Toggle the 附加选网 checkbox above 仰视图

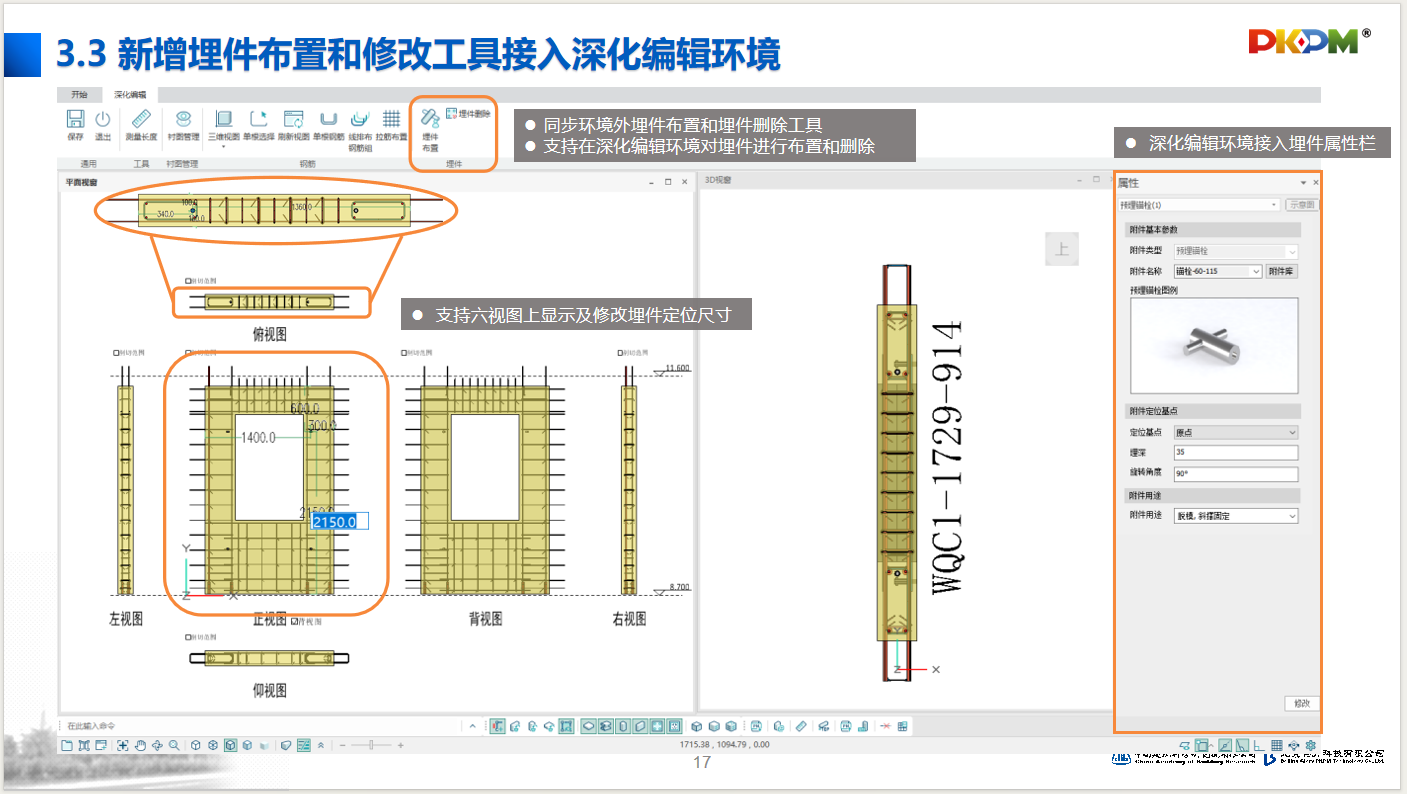point(189,637)
